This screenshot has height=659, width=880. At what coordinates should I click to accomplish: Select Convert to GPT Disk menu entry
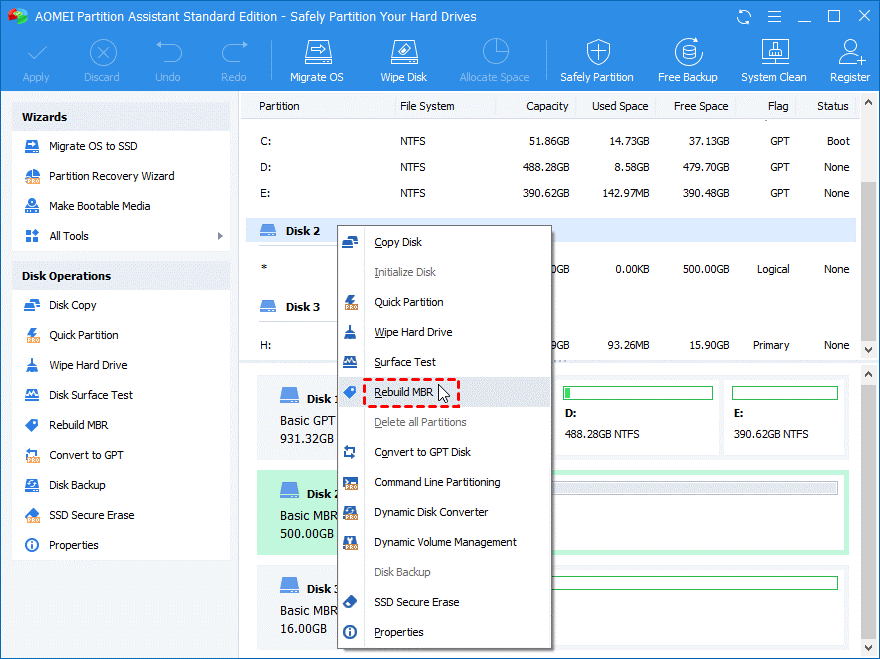tap(422, 452)
